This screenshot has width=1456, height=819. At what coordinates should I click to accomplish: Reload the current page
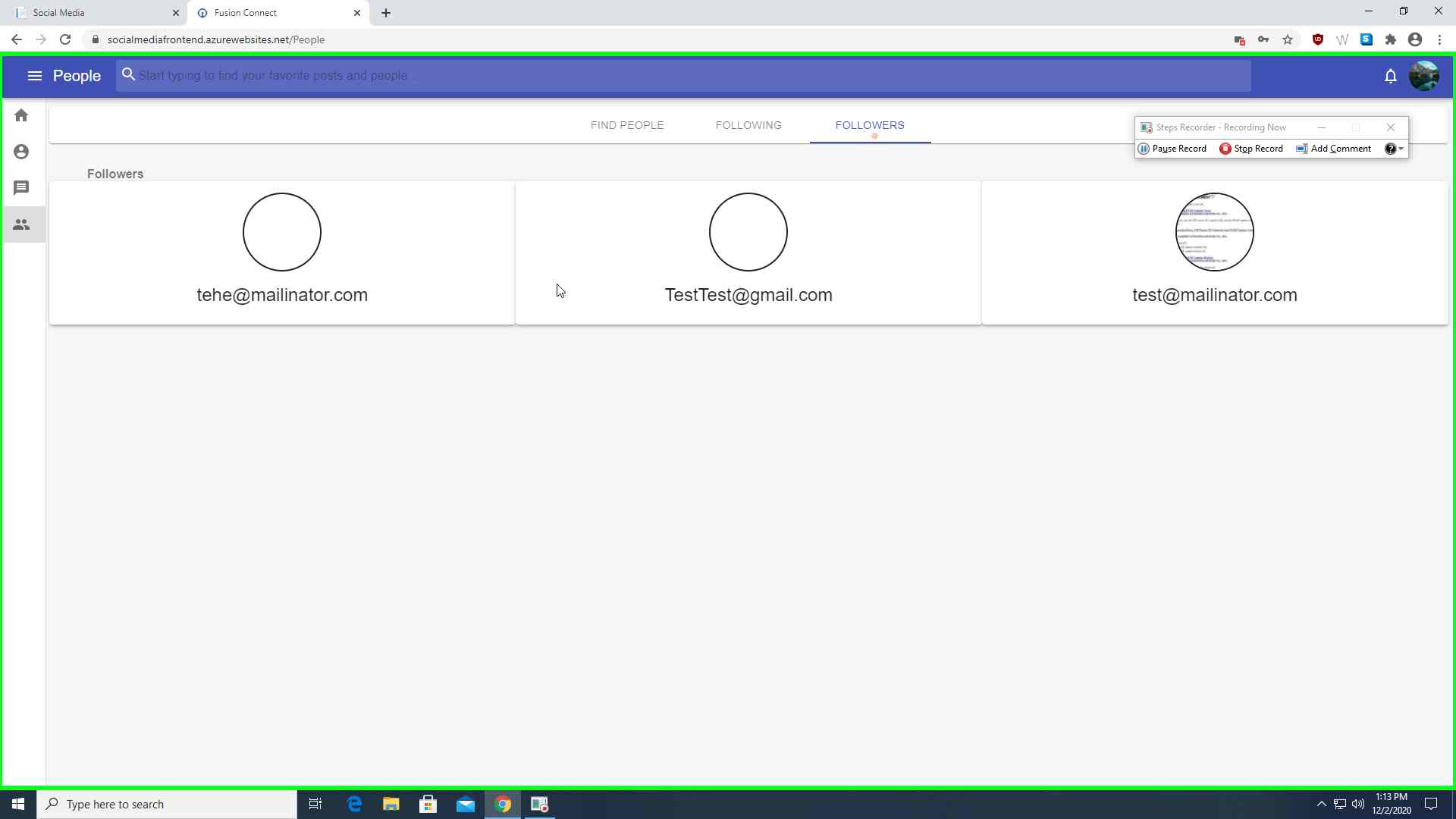tap(65, 39)
